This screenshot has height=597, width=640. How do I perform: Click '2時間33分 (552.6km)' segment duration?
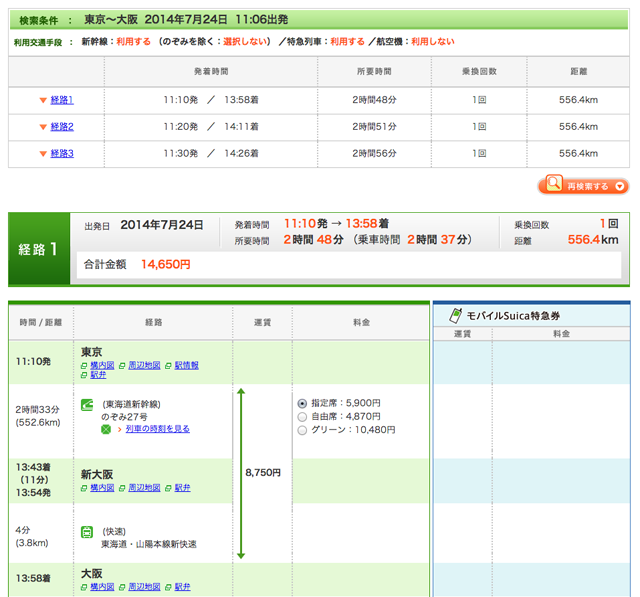(x=38, y=416)
